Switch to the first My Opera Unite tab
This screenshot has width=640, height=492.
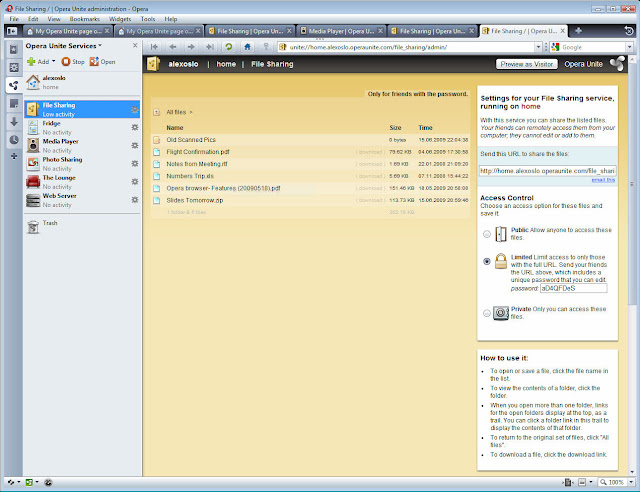click(x=68, y=31)
